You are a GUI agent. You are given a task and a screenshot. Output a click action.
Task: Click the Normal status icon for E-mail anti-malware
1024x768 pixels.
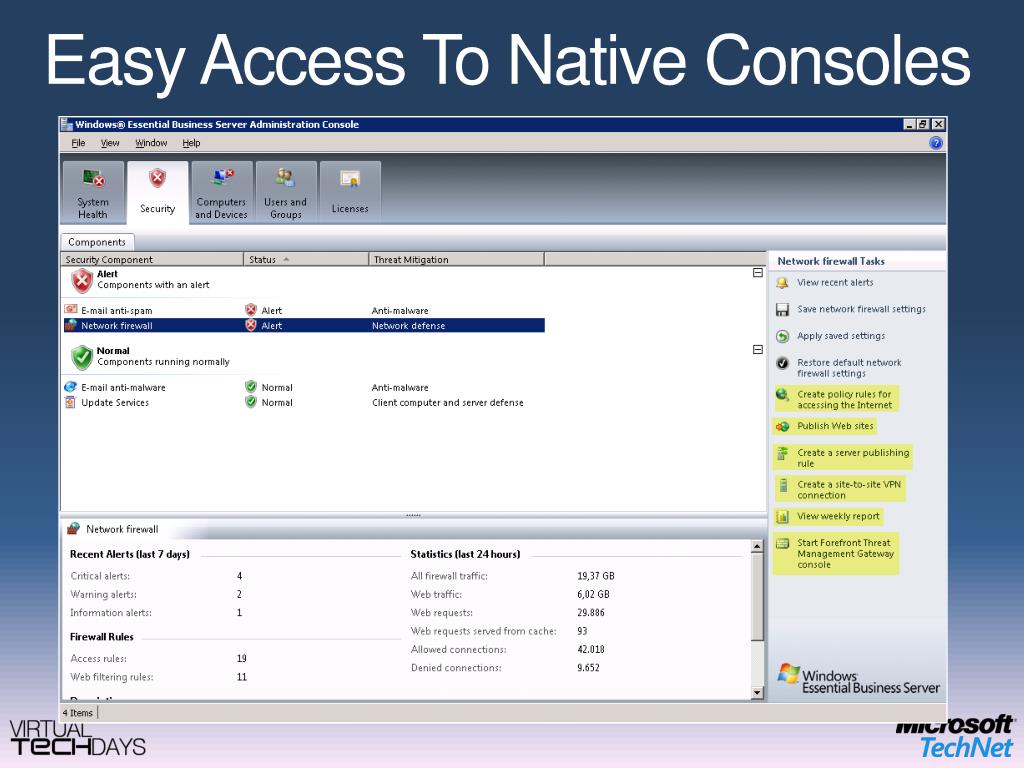[251, 387]
